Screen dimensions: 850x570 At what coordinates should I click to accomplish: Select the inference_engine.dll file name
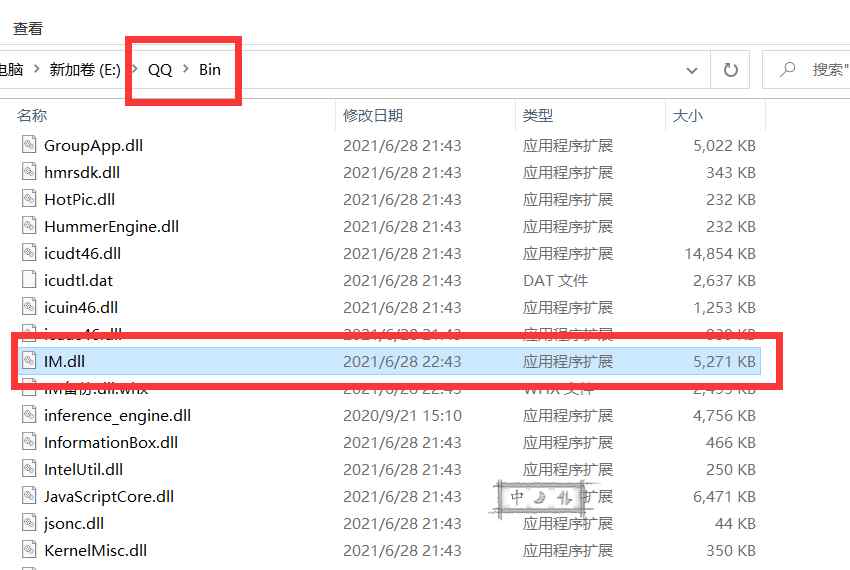118,415
